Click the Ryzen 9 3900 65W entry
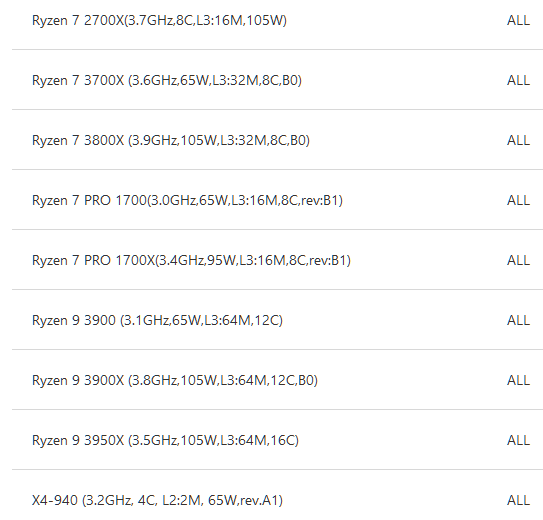543x520 pixels. pyautogui.click(x=158, y=321)
